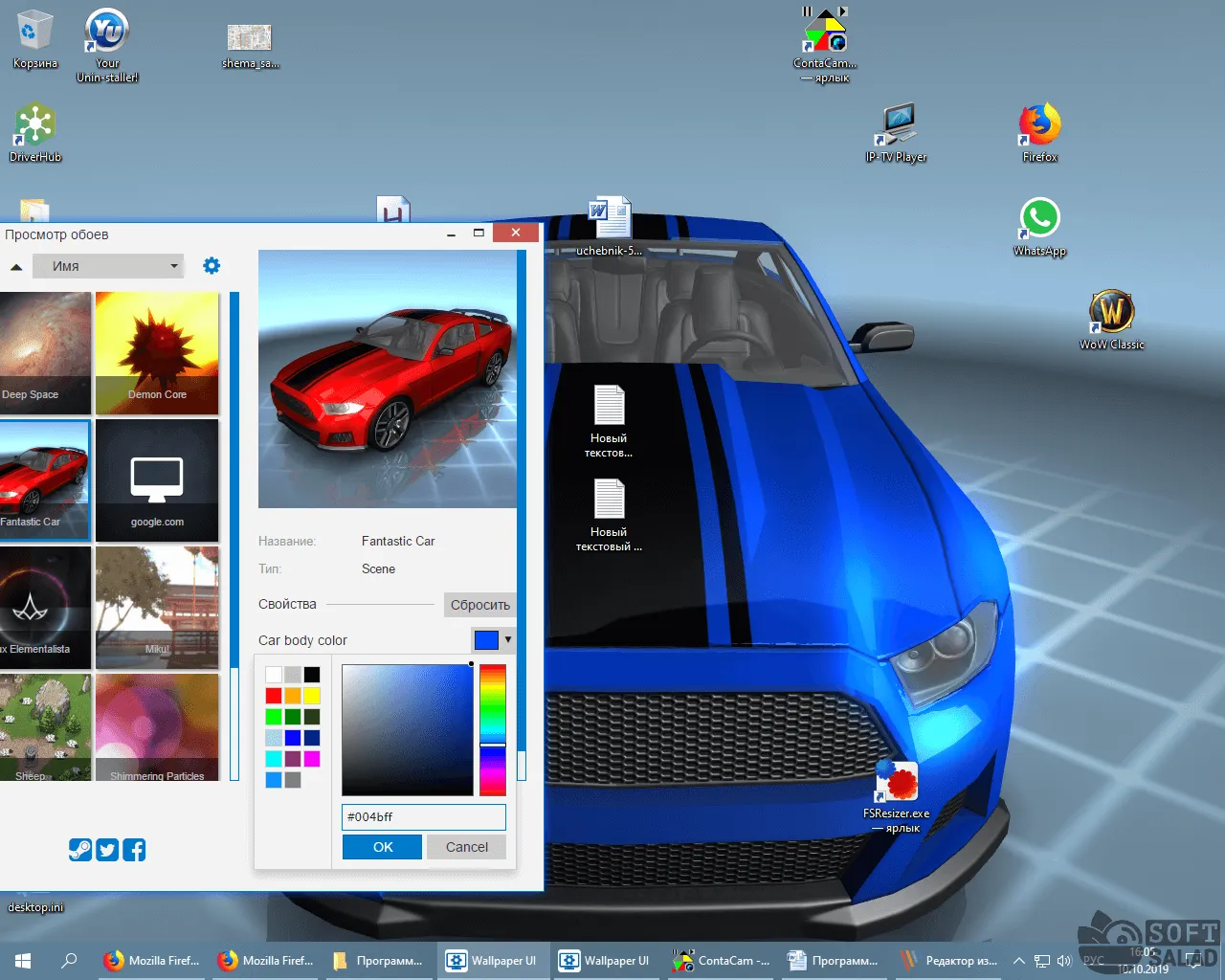This screenshot has height=980, width=1225.
Task: Open wallpaper browser settings gear
Action: coord(212,266)
